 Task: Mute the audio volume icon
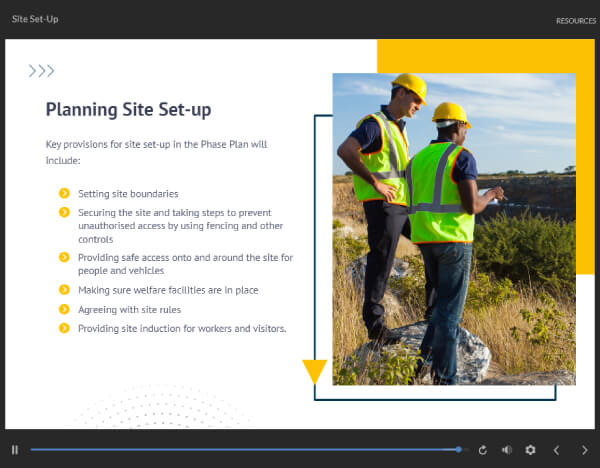(507, 450)
